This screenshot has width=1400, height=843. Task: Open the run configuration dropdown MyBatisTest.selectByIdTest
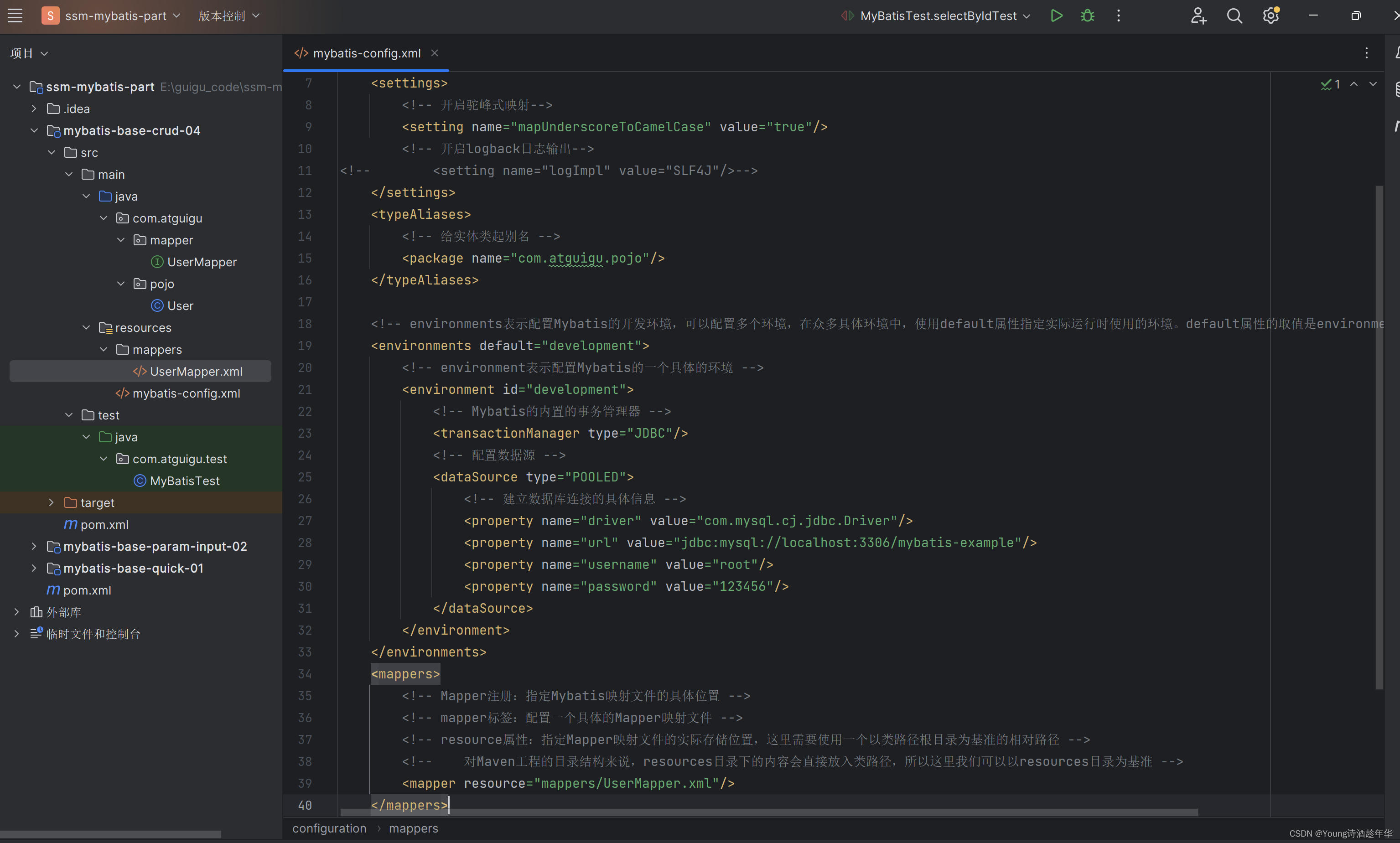click(x=938, y=16)
